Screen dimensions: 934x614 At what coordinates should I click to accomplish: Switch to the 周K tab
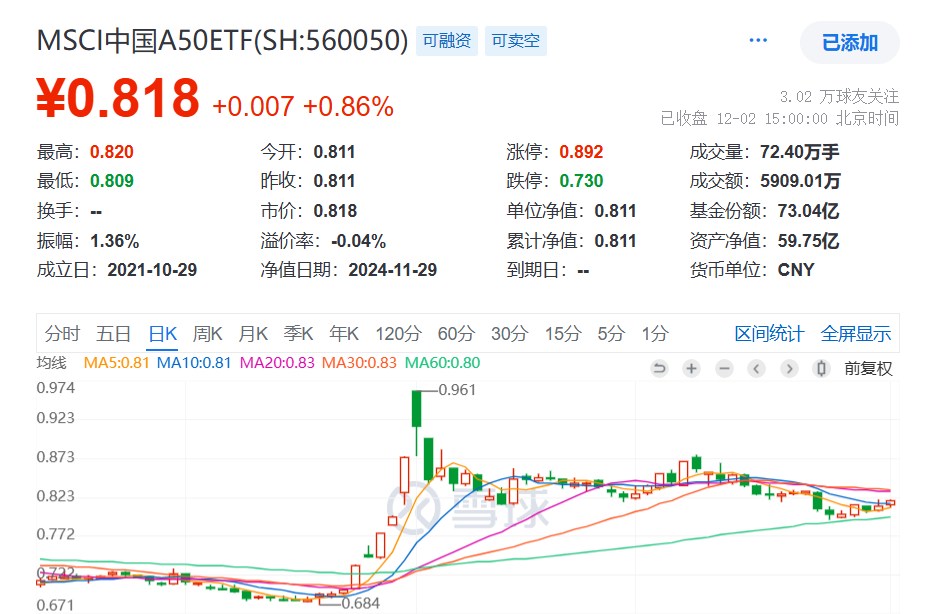(x=207, y=334)
